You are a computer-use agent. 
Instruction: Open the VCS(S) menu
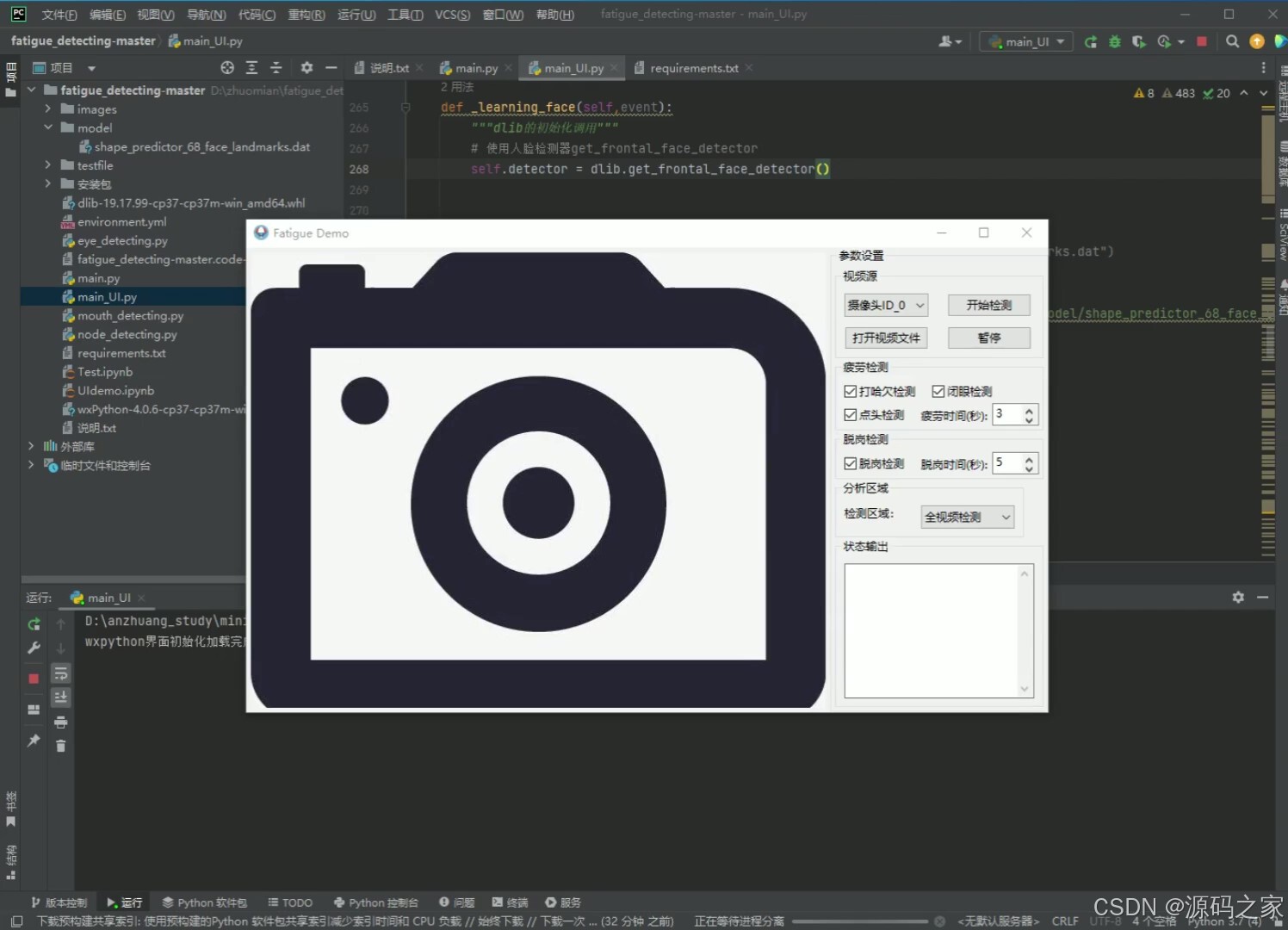(x=452, y=15)
